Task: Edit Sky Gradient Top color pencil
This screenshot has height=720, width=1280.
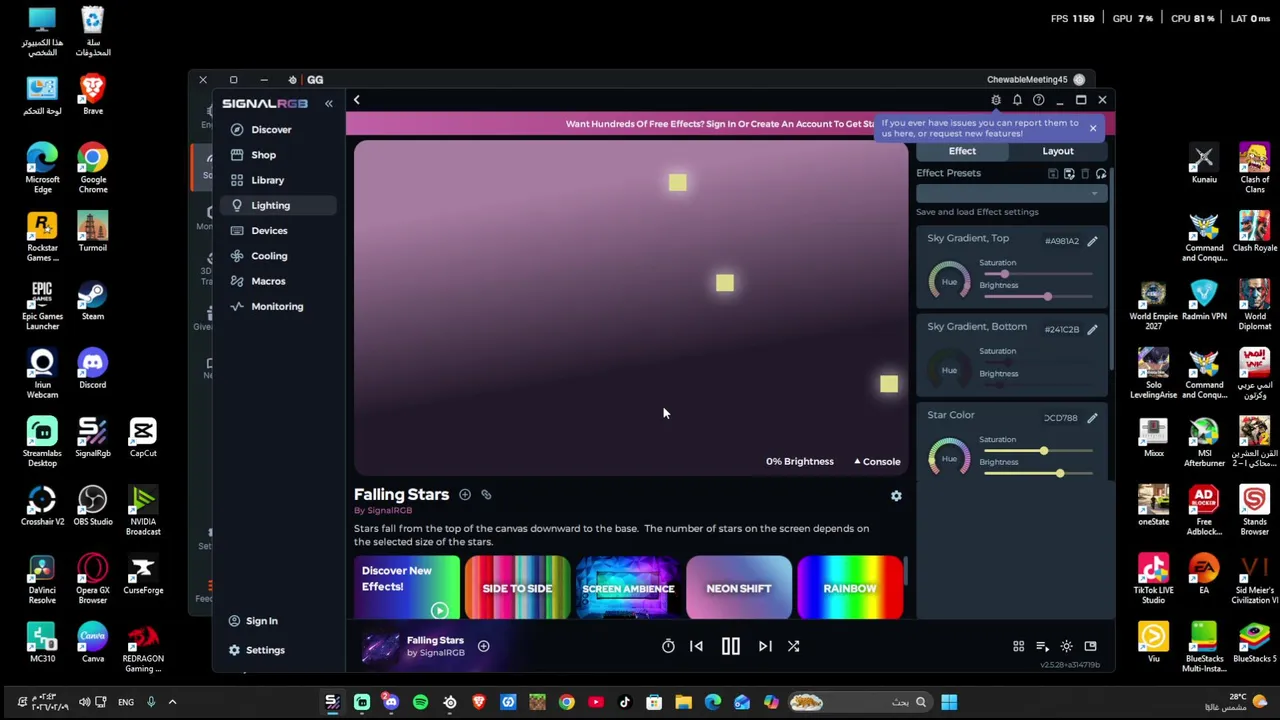Action: coord(1092,241)
